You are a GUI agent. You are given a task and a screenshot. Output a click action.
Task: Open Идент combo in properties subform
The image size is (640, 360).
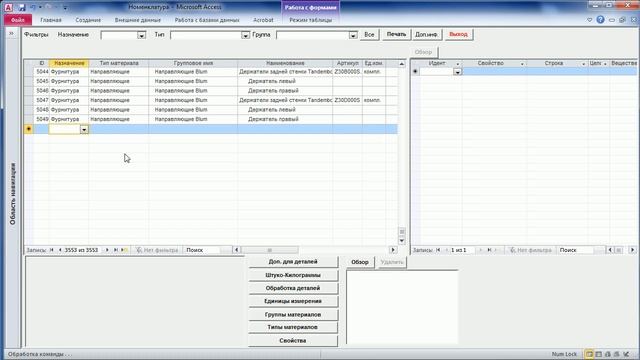click(458, 72)
